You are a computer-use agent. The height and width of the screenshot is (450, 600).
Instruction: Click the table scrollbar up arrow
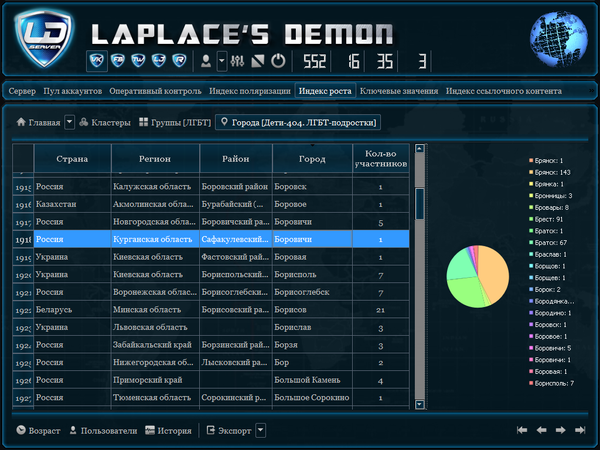(420, 148)
